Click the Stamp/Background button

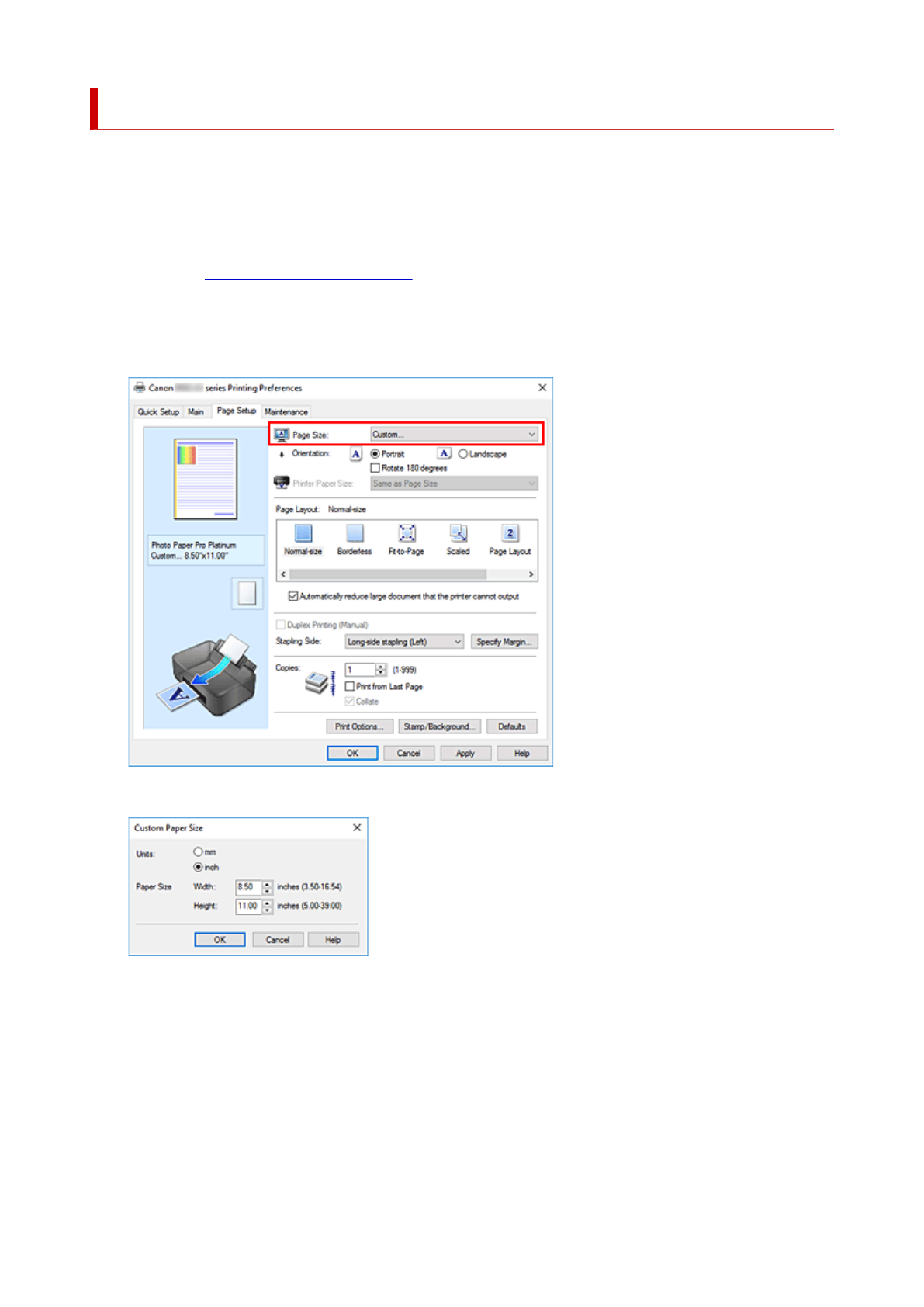point(439,727)
